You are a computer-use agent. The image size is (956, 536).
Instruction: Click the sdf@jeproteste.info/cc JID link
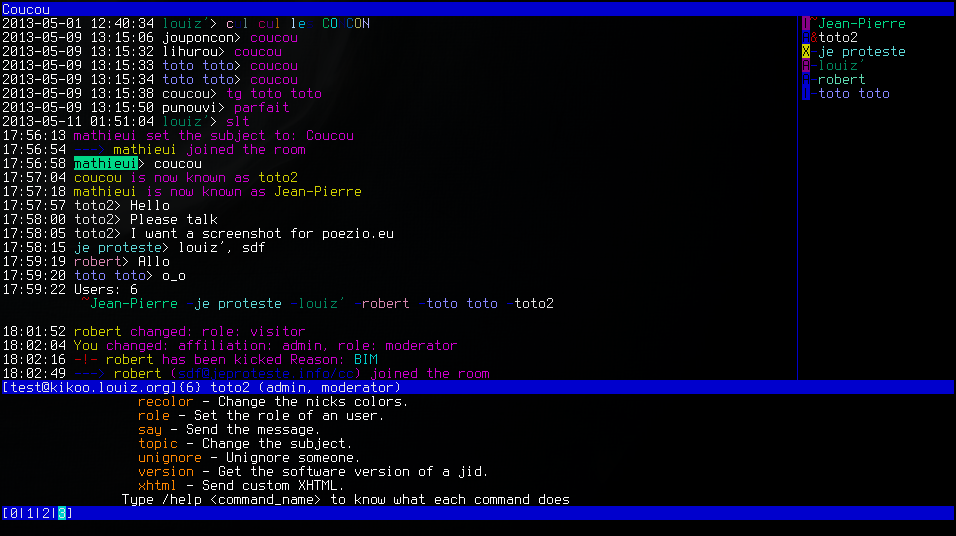265,373
